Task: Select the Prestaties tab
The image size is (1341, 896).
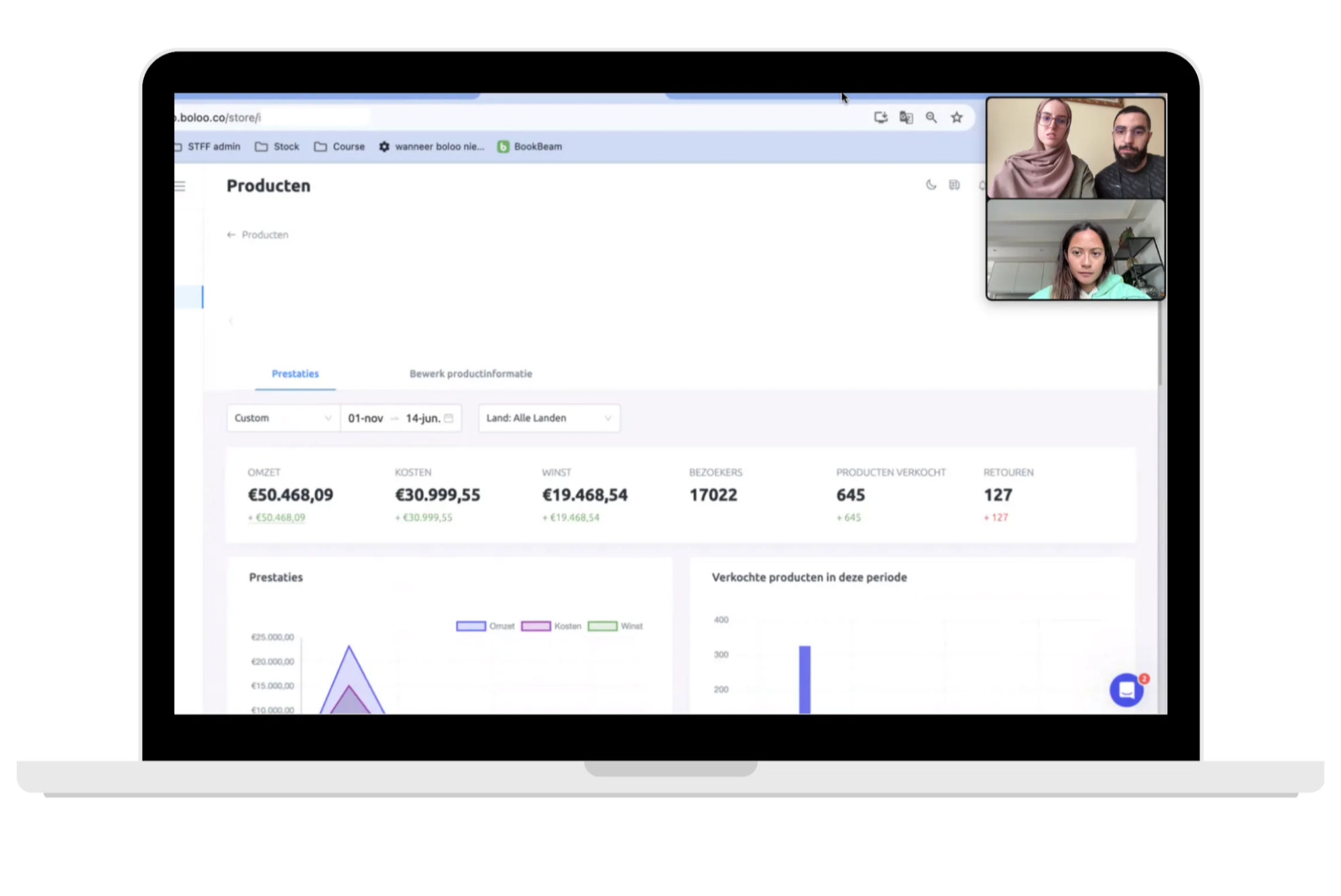Action: pyautogui.click(x=295, y=374)
